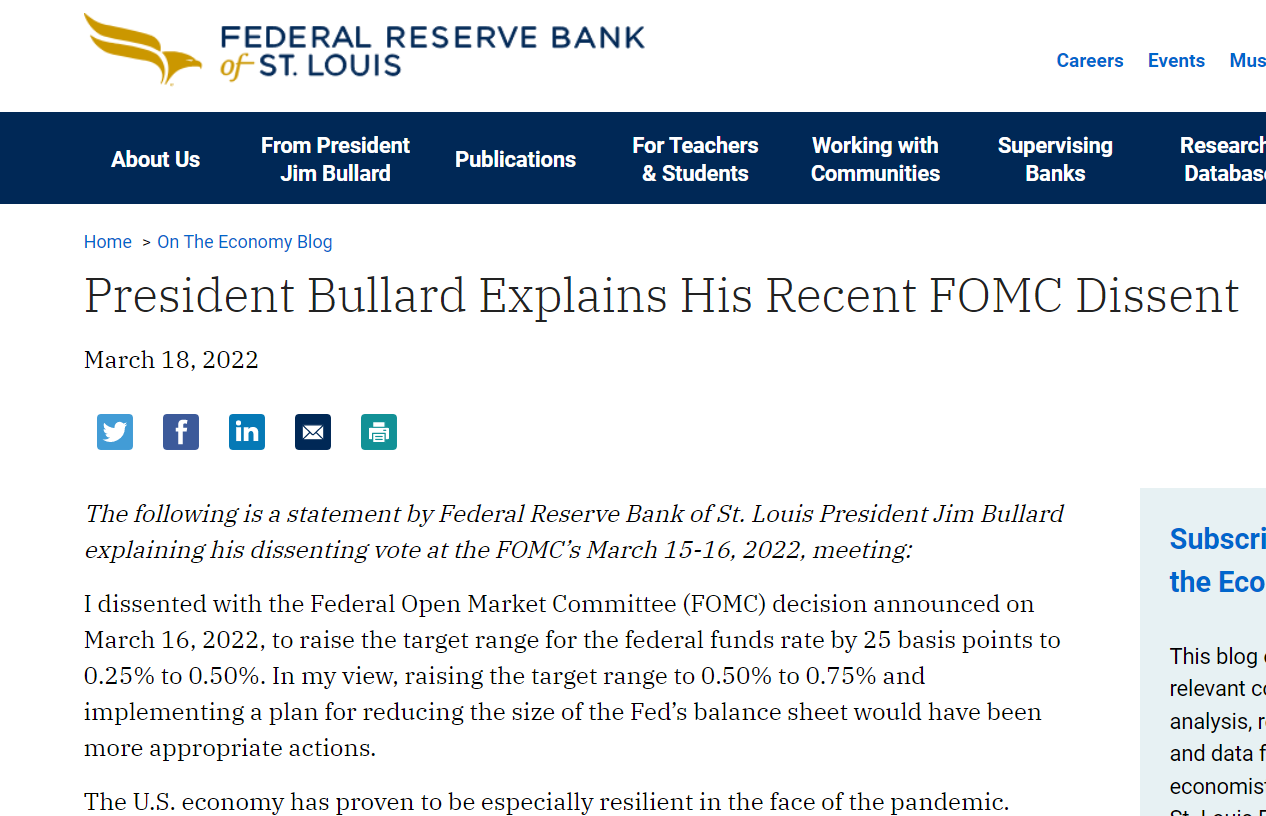Click the article title heading
Image resolution: width=1266 pixels, height=816 pixels.
point(661,296)
